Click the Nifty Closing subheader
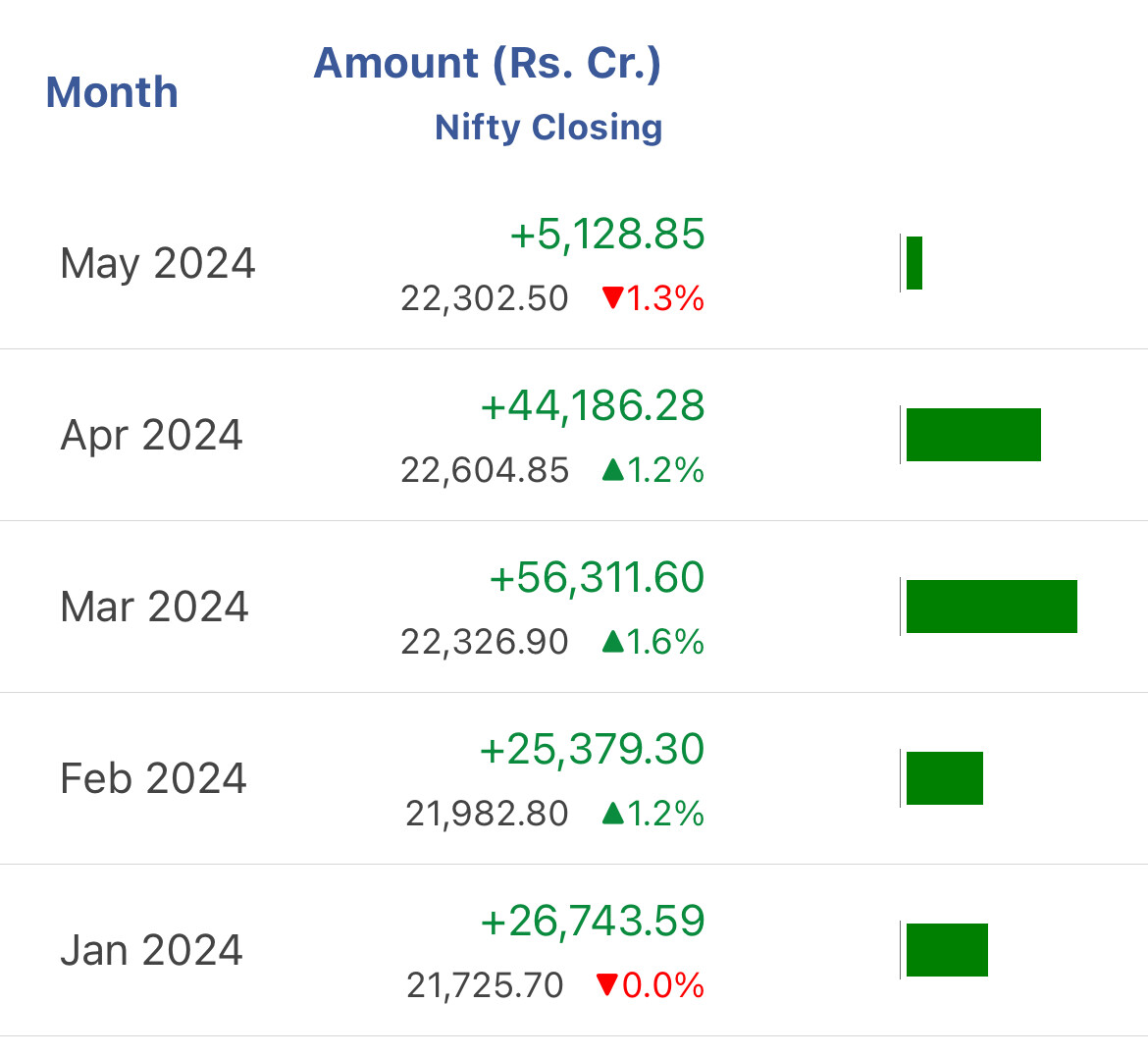Image resolution: width=1148 pixels, height=1057 pixels. pos(548,128)
